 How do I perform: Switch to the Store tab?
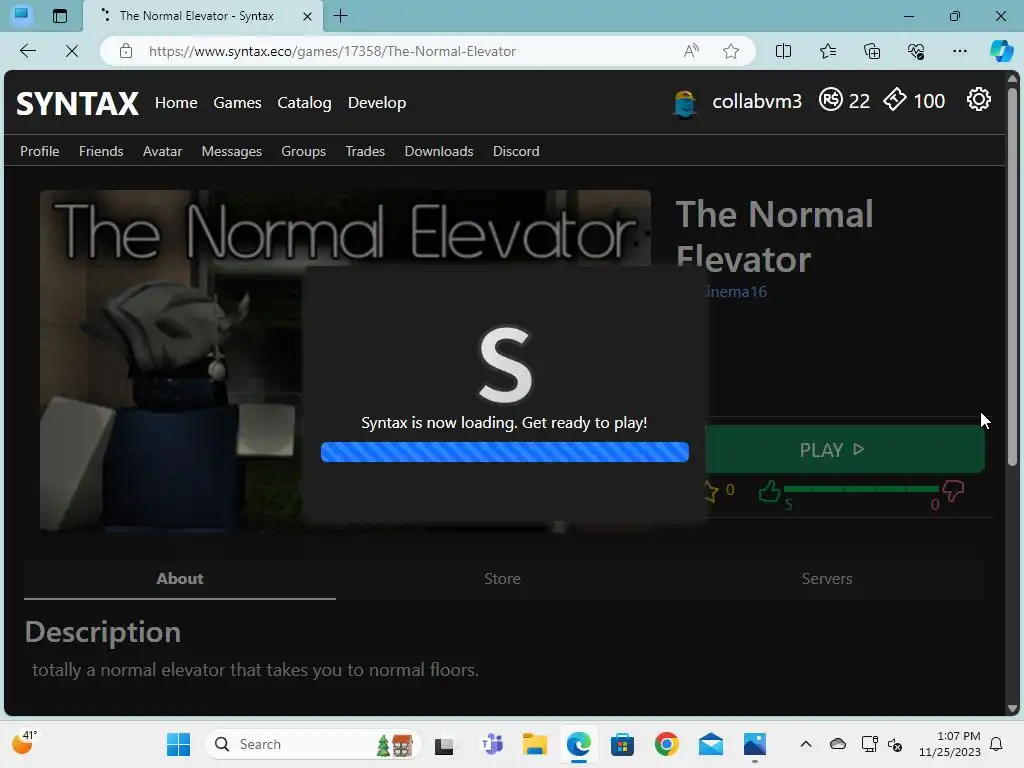pos(502,579)
